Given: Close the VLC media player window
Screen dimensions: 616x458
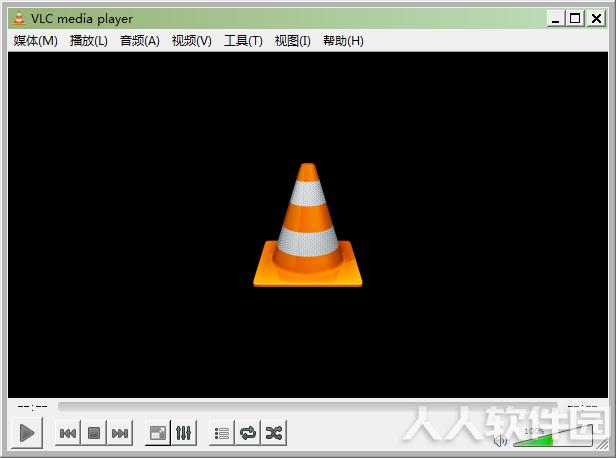Looking at the screenshot, I should coord(596,18).
